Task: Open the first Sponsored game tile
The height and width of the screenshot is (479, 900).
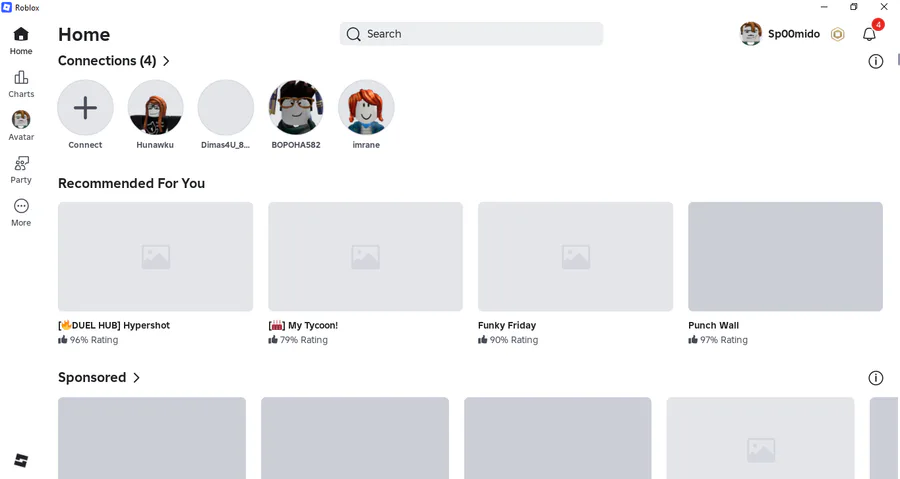Action: tap(152, 438)
